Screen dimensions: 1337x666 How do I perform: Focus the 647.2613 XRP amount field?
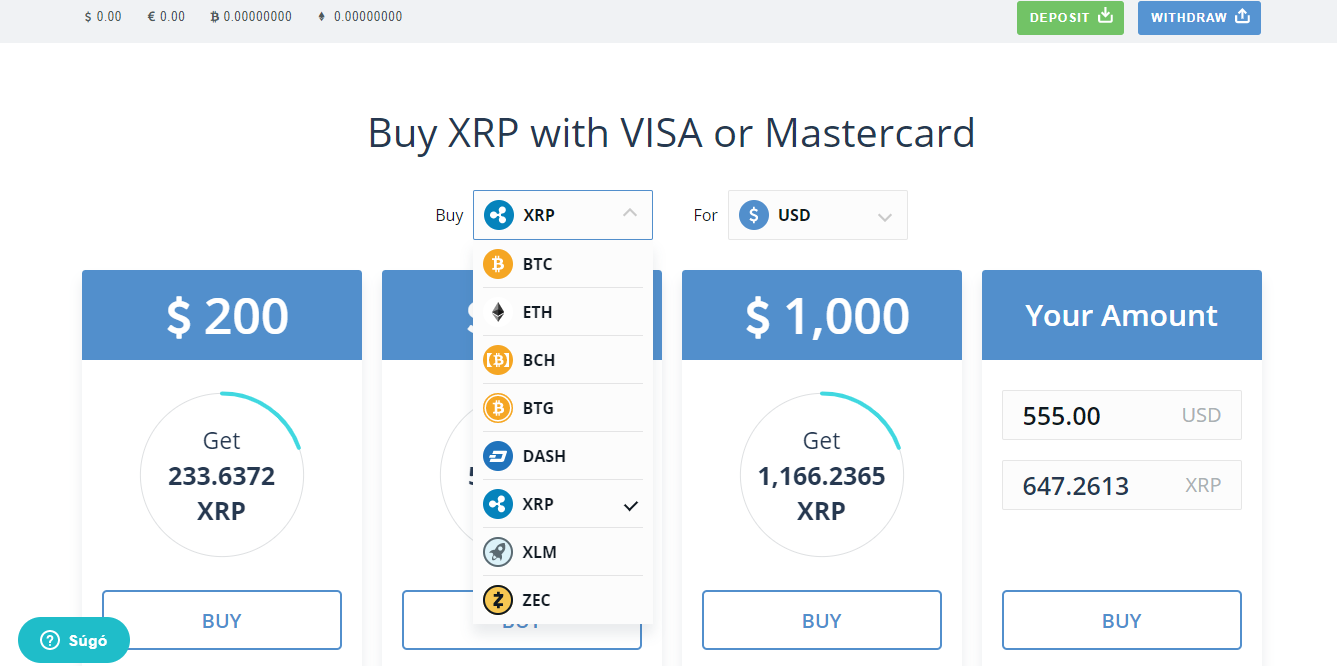coord(1122,485)
